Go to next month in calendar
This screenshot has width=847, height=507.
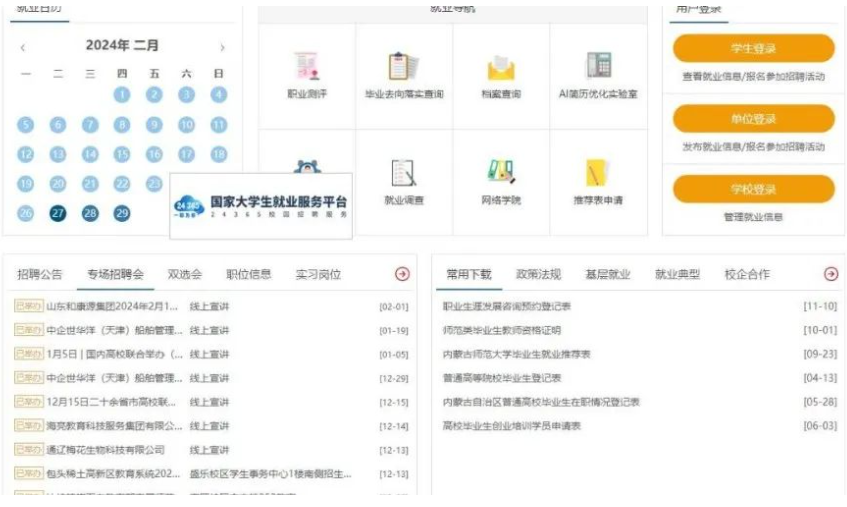click(x=222, y=47)
